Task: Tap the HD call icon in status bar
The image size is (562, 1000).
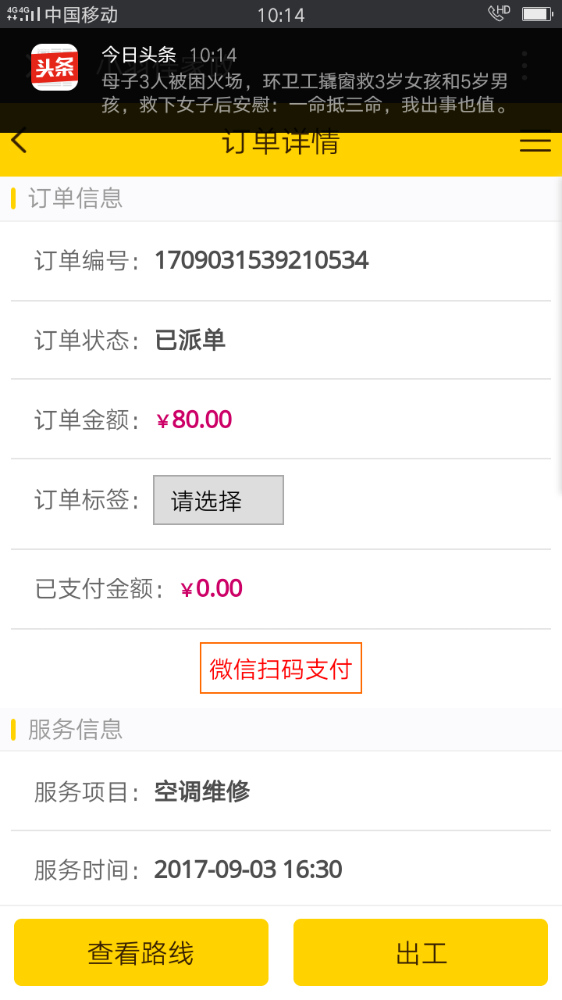Action: point(499,13)
